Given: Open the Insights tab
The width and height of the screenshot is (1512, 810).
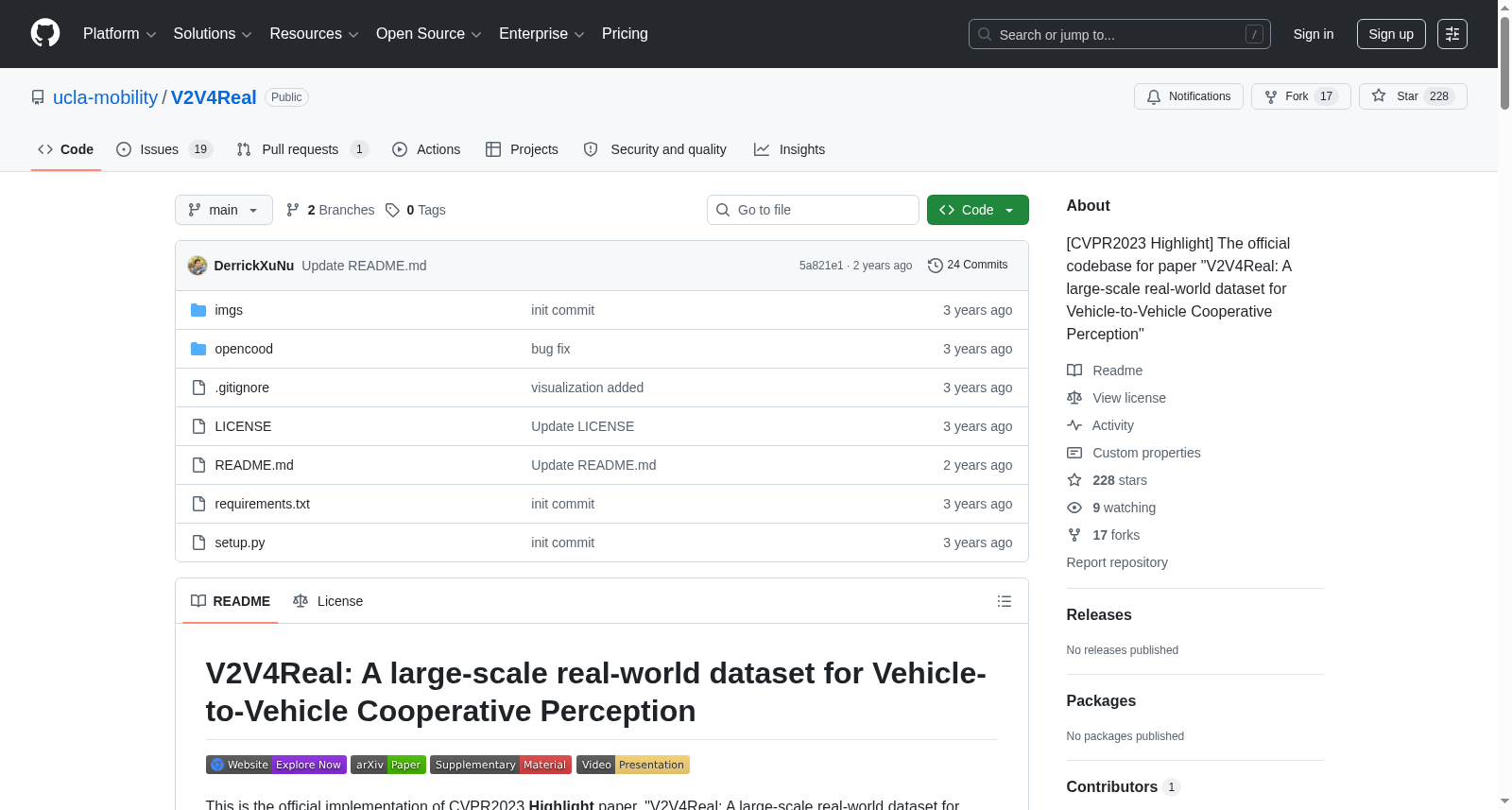Looking at the screenshot, I should [789, 149].
